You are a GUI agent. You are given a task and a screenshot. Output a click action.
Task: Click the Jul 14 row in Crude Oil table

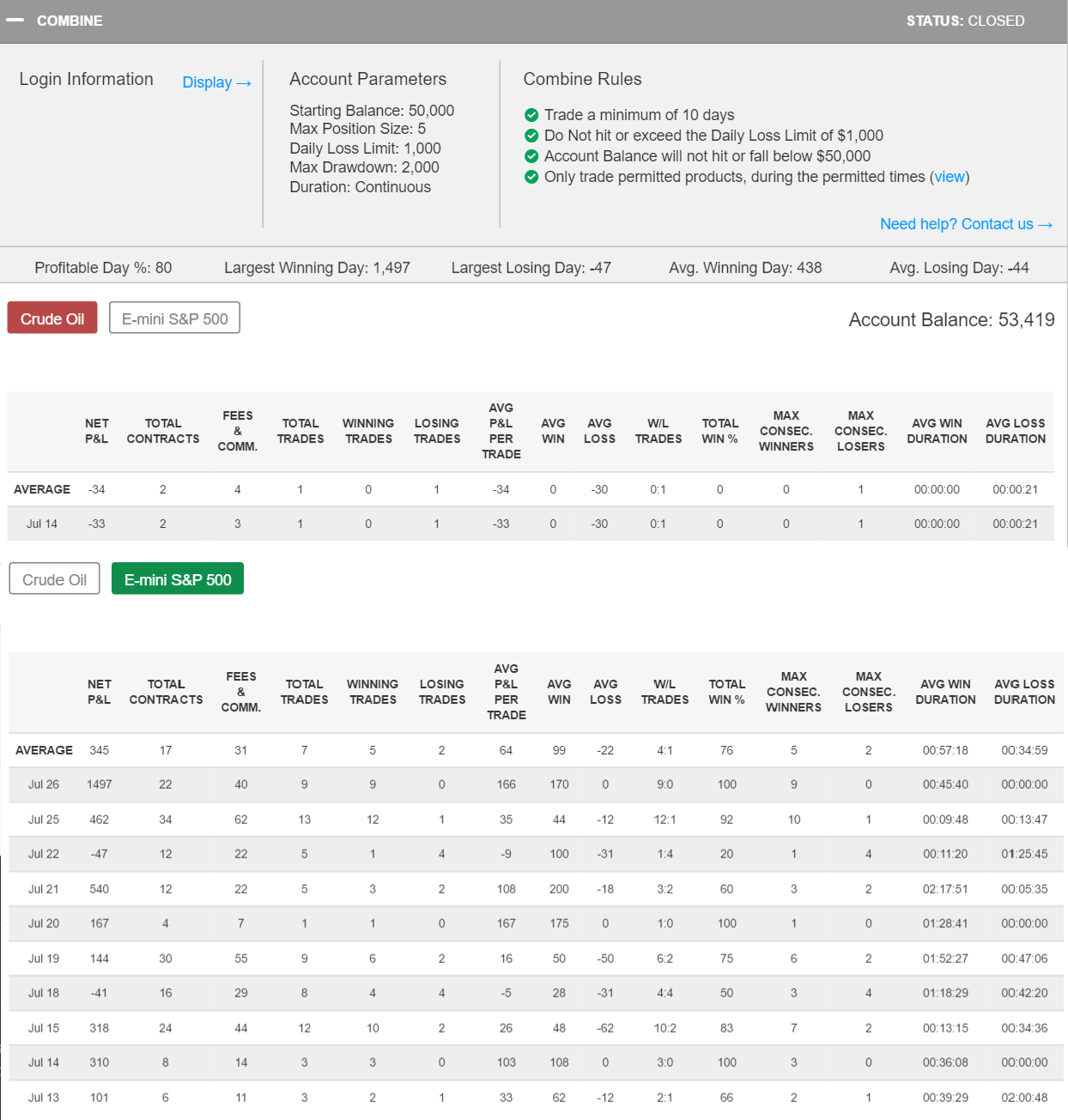click(x=42, y=524)
